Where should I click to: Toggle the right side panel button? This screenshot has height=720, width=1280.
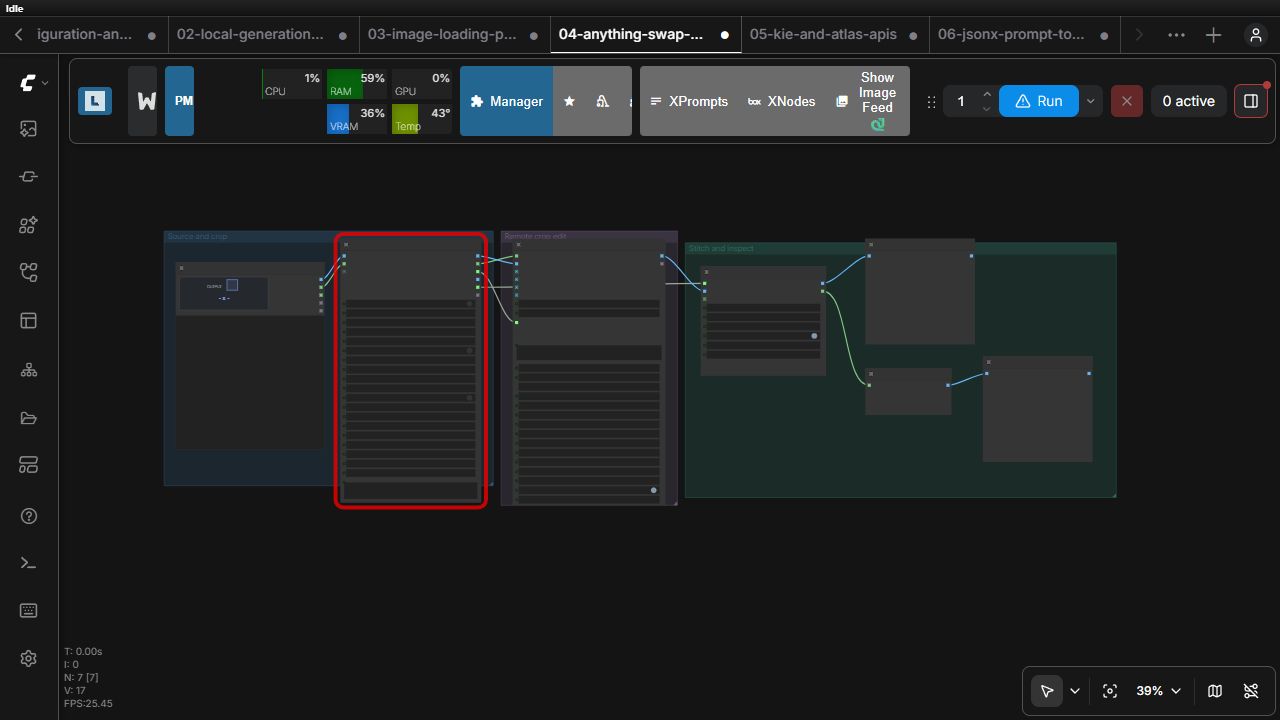1251,101
